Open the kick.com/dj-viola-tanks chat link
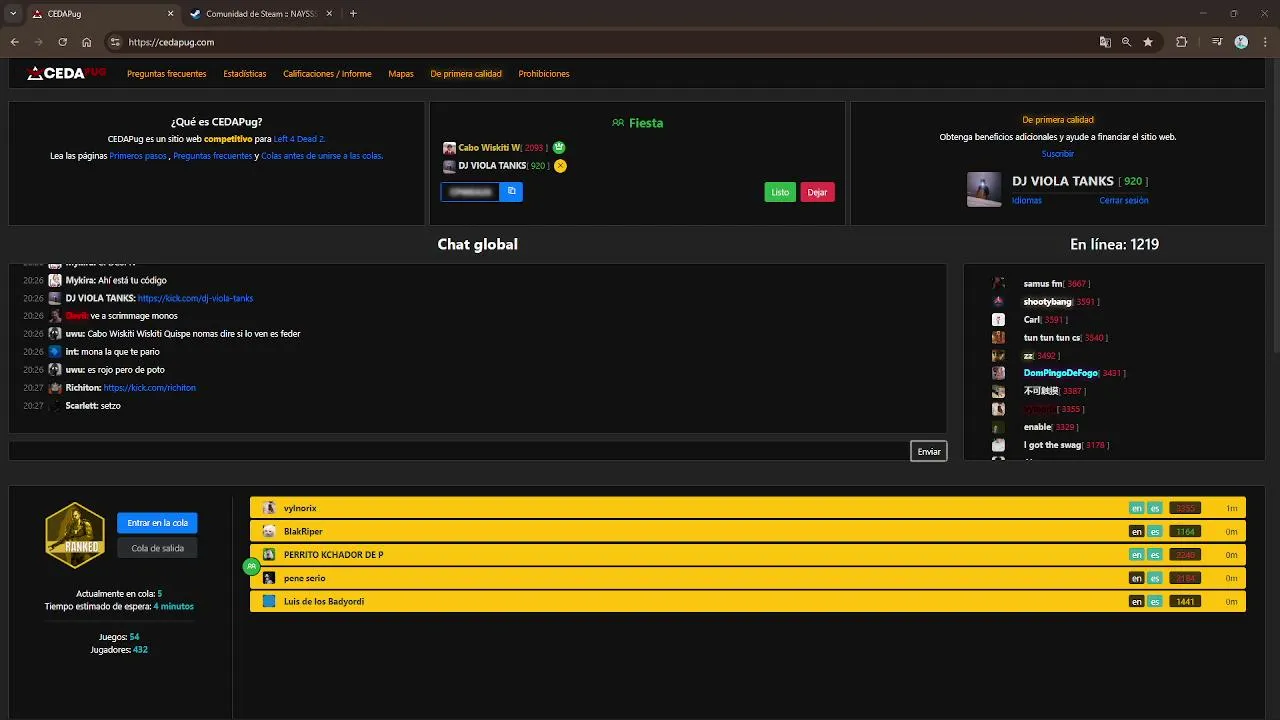 [x=196, y=298]
